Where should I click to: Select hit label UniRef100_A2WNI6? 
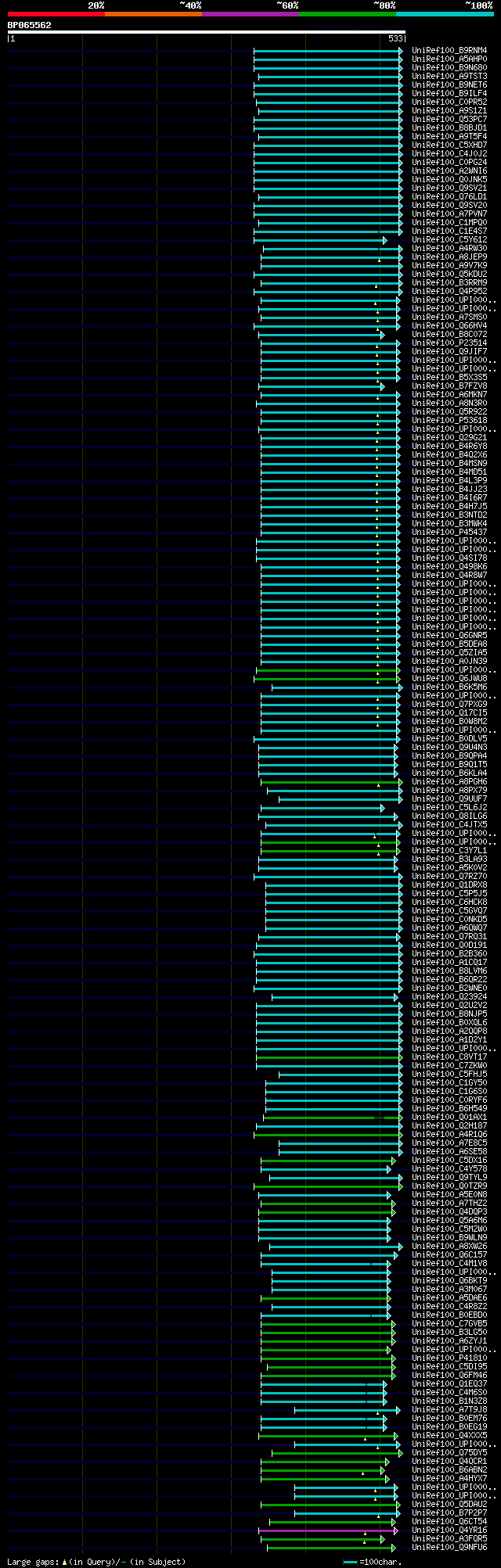(x=449, y=171)
